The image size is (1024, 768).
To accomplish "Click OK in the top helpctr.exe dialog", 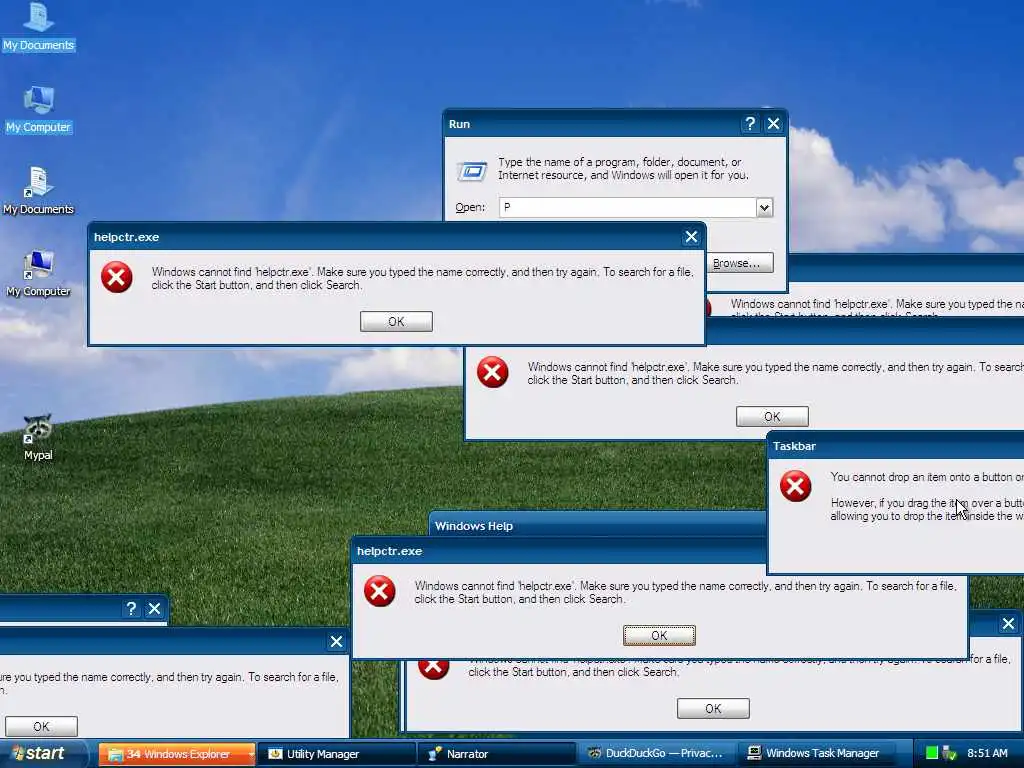I will coord(396,321).
